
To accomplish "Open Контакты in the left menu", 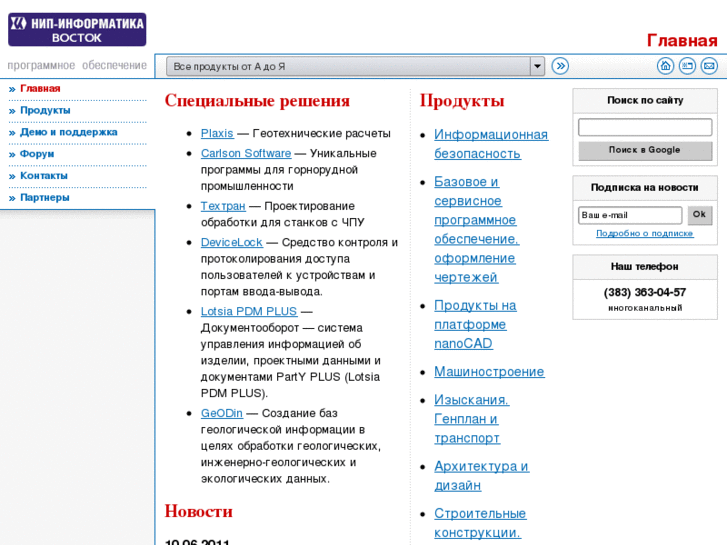I will tap(44, 176).
